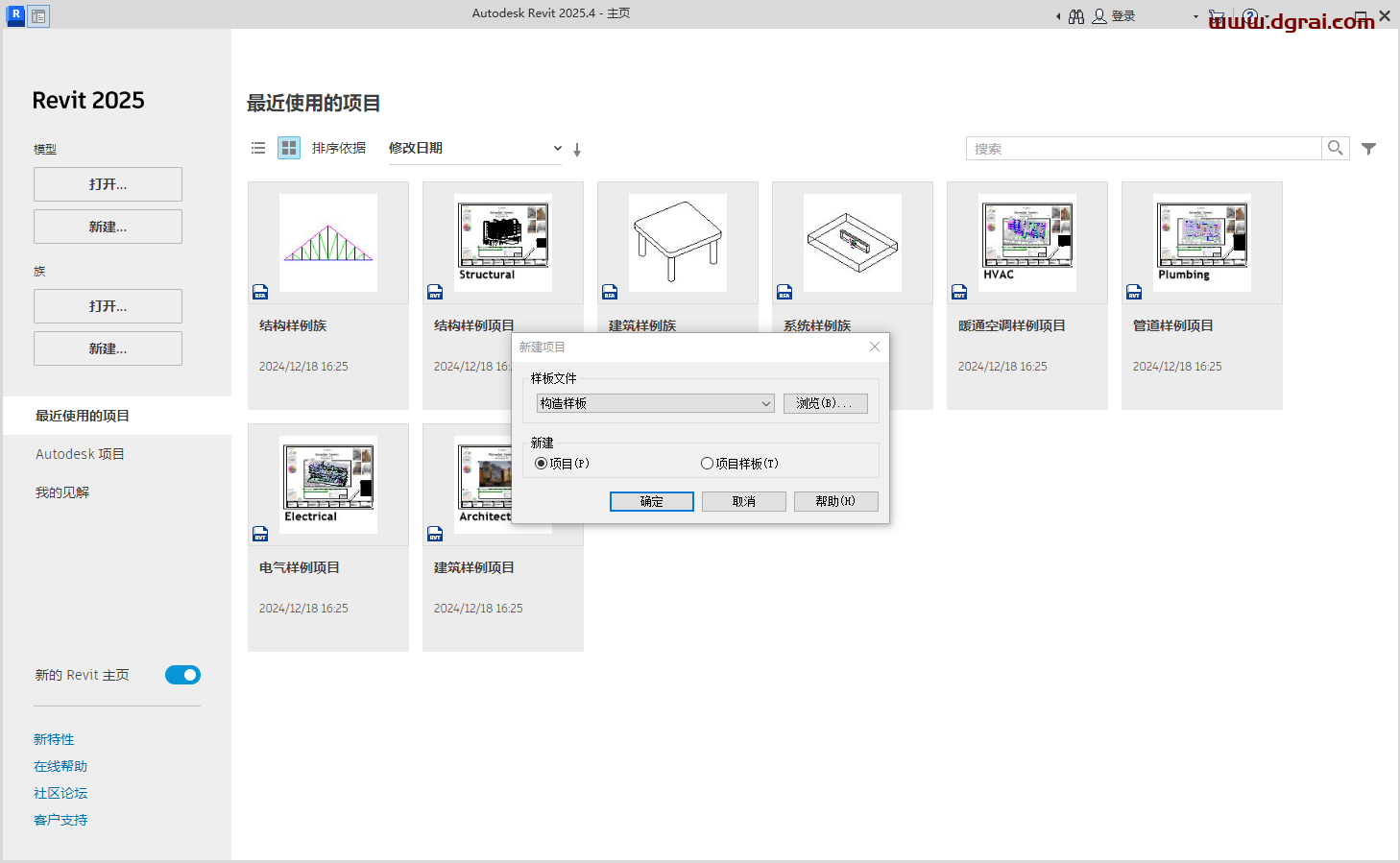Click the 暖通空调样例项目 title text
This screenshot has height=863, width=1400.
coord(1012,325)
